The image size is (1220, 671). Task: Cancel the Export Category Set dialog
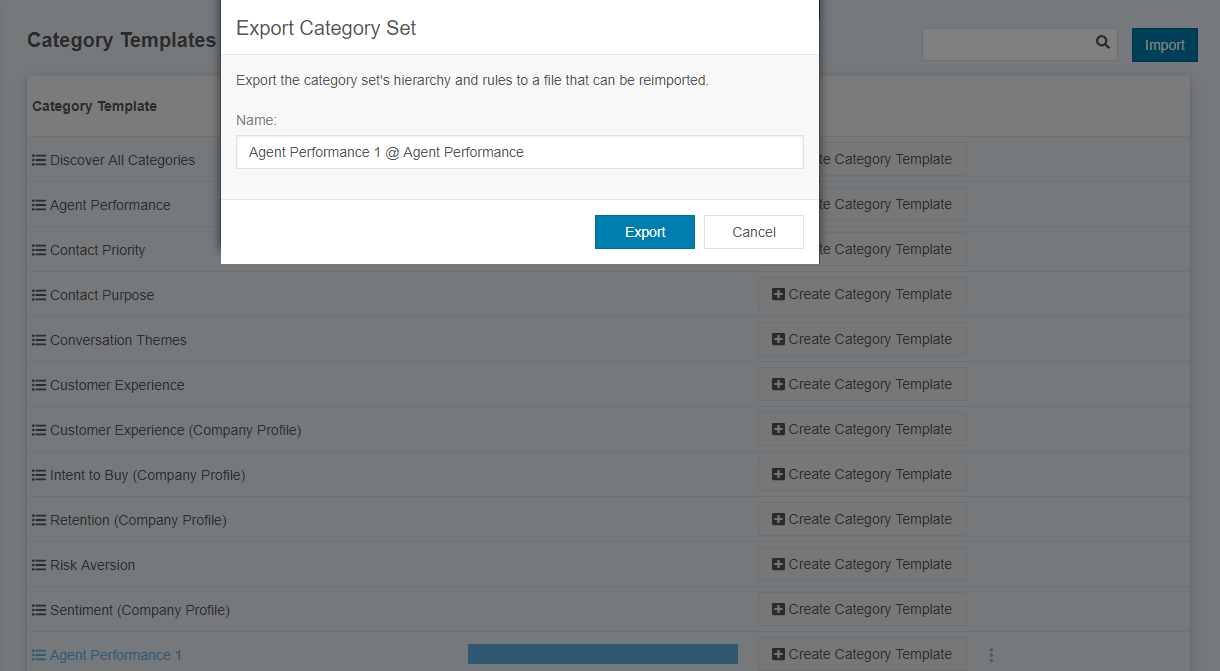(754, 232)
